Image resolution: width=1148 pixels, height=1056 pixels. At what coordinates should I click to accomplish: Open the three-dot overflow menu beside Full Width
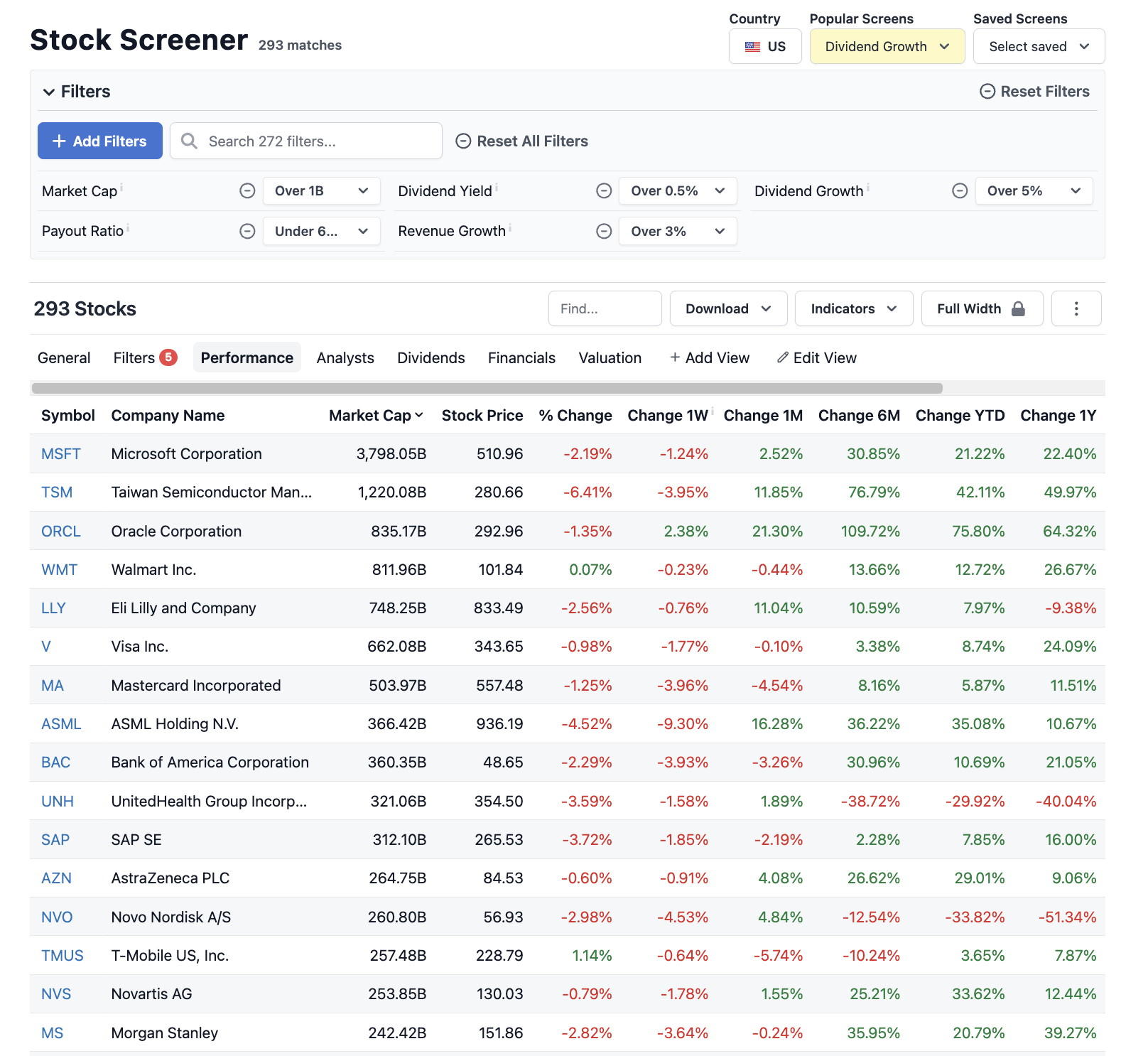[x=1076, y=308]
